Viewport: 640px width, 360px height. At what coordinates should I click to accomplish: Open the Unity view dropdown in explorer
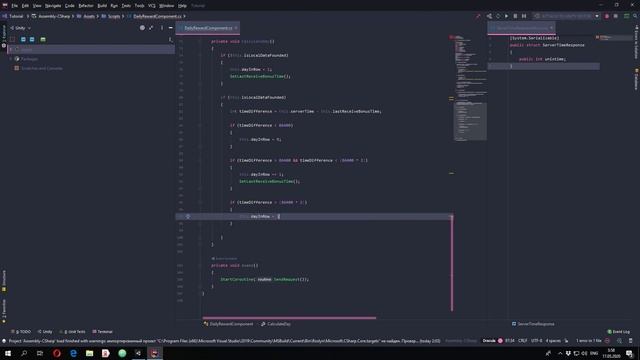click(x=20, y=28)
